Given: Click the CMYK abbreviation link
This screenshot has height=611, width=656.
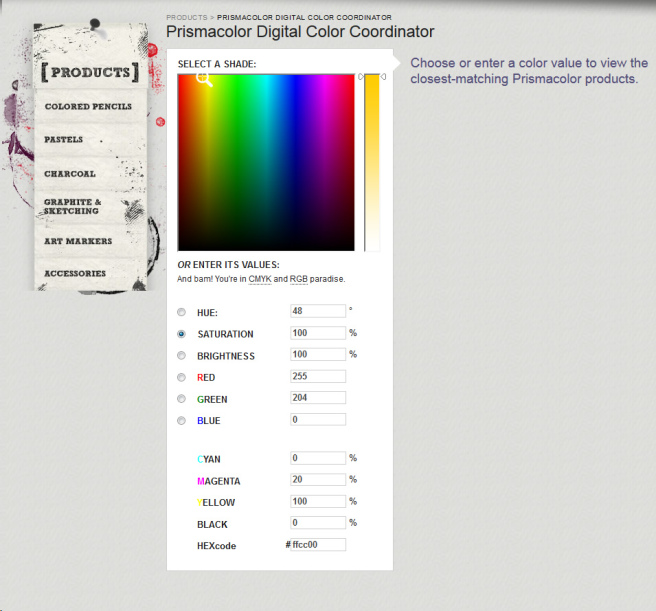Looking at the screenshot, I should point(260,279).
